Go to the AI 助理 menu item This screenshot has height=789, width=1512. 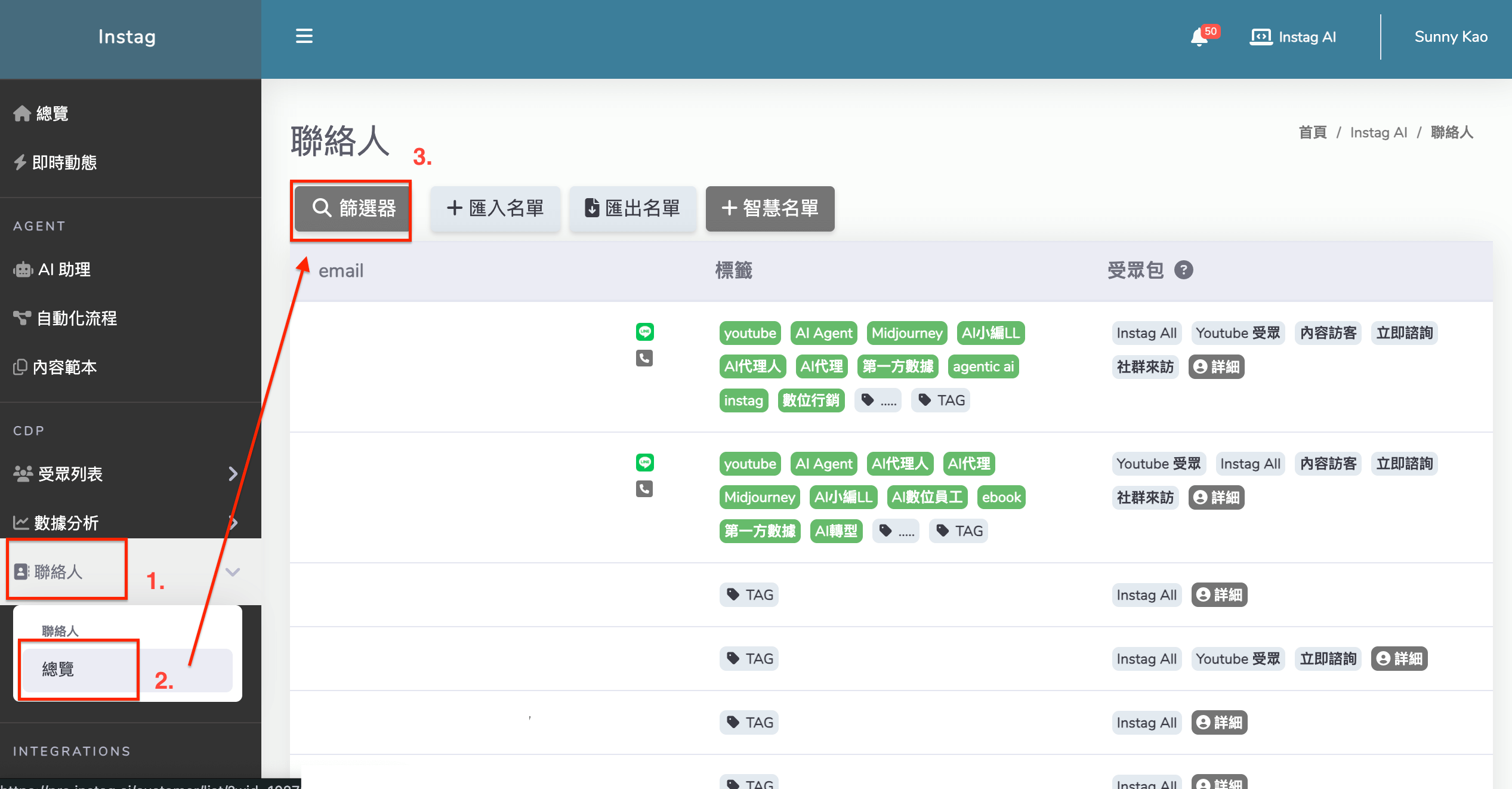(64, 270)
